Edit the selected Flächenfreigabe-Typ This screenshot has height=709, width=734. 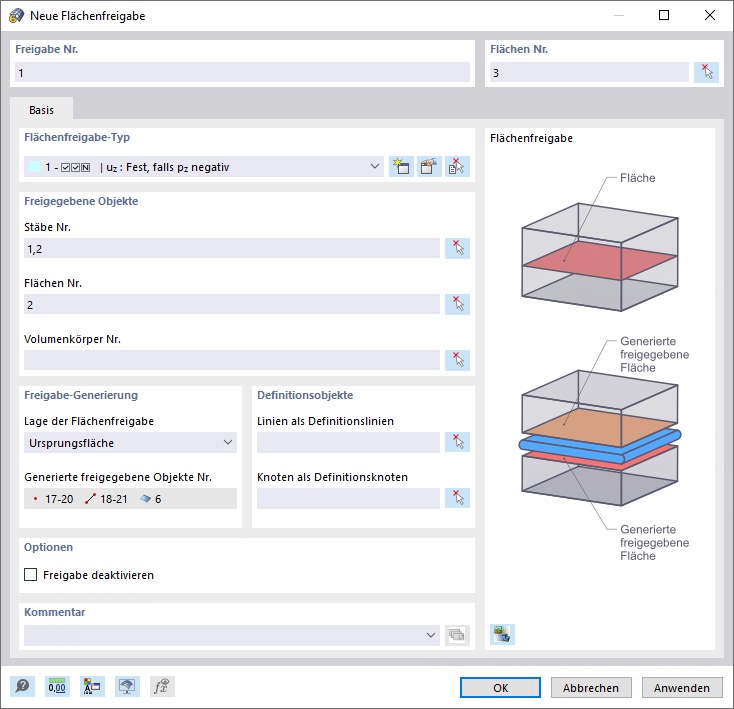click(429, 167)
